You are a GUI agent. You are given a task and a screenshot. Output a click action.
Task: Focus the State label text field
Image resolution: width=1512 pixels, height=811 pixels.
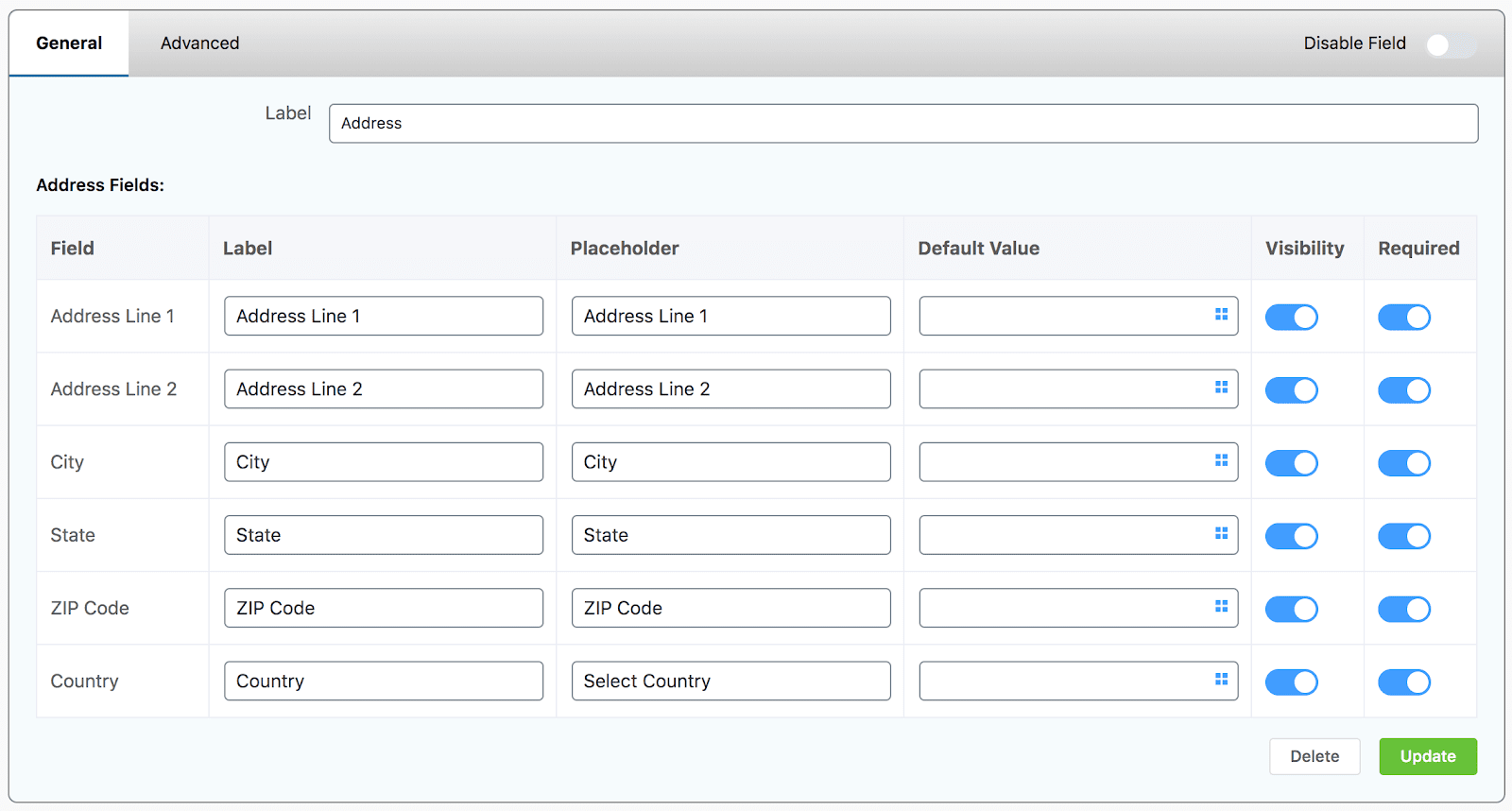[x=383, y=535]
